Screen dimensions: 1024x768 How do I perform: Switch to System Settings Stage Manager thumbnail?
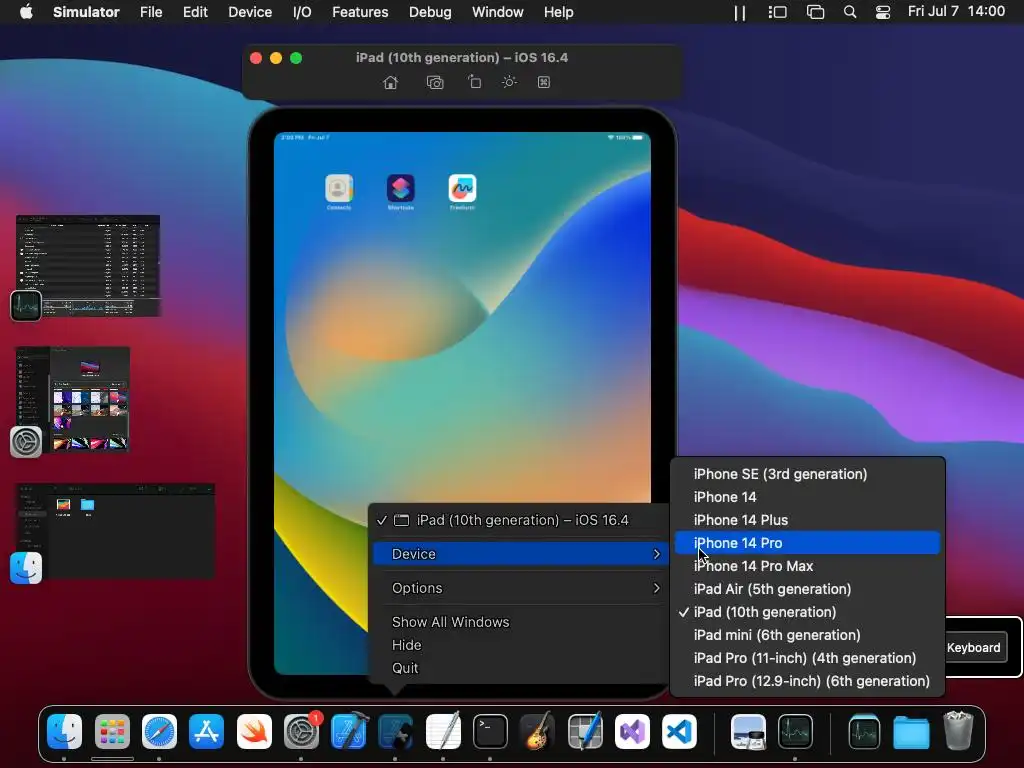tap(72, 400)
